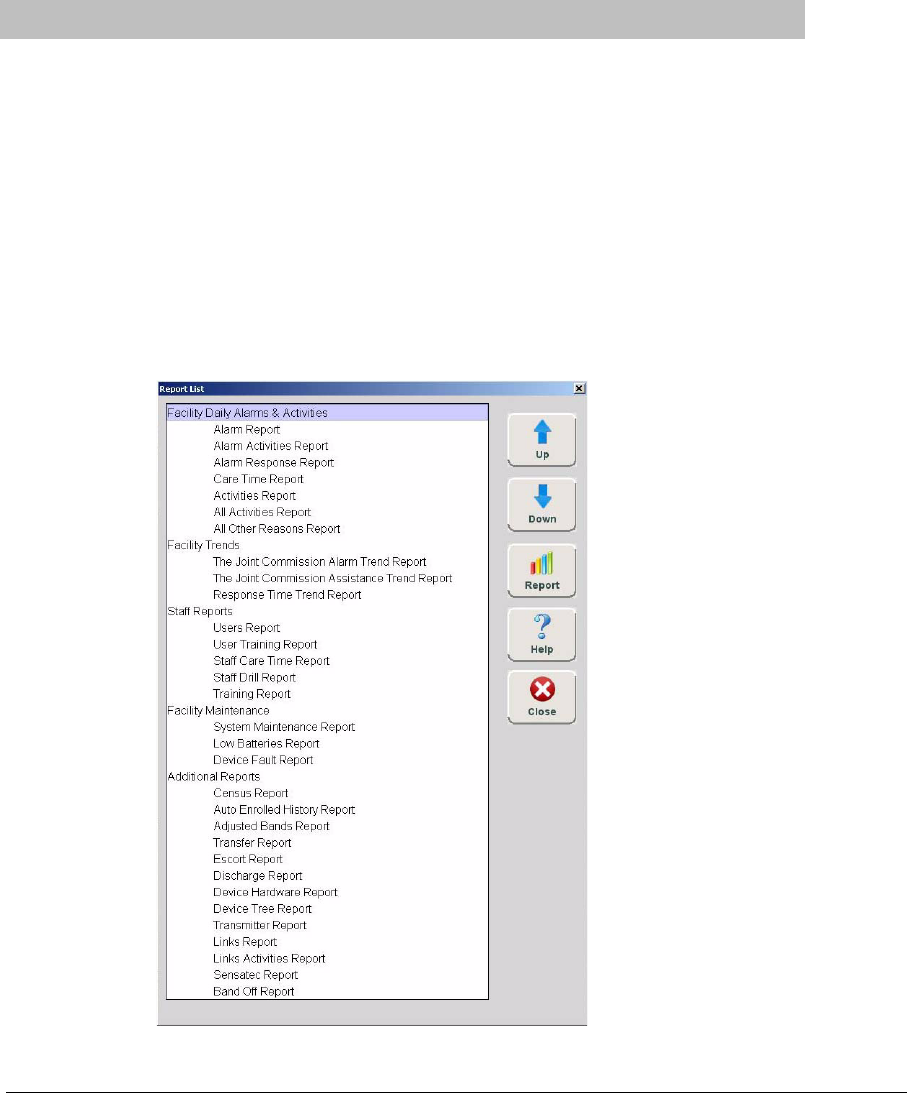Screen dimensions: 907x1093
Task: Select The Joint Commission Assistance Trend Report
Action: click(x=333, y=579)
